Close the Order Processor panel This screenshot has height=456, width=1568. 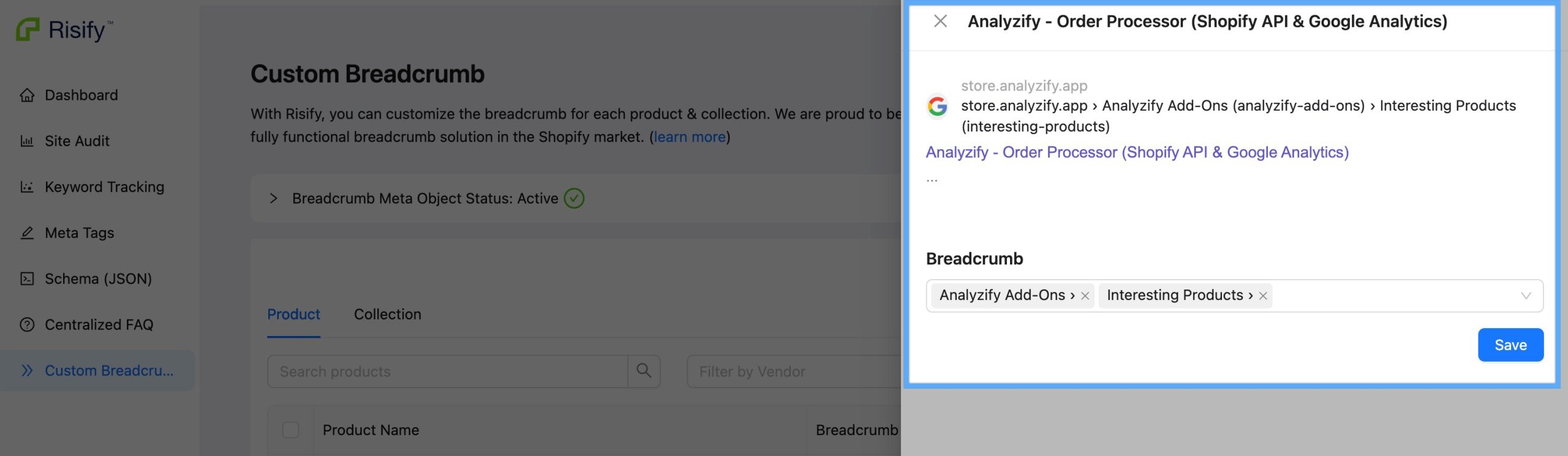coord(940,21)
